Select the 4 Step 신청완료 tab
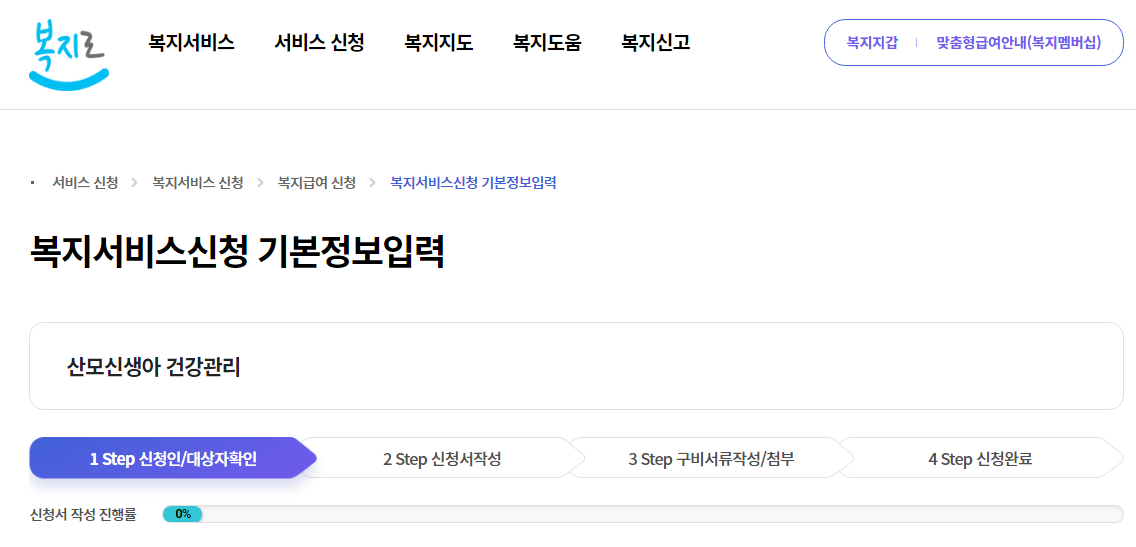 click(x=980, y=459)
